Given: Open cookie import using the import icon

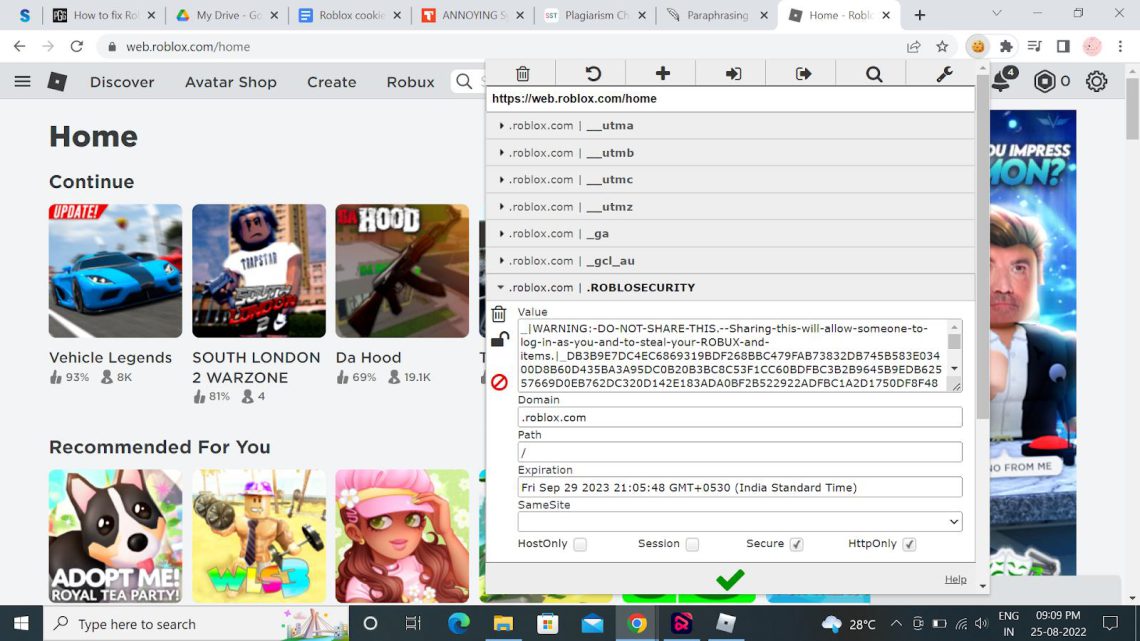Looking at the screenshot, I should click(x=731, y=73).
